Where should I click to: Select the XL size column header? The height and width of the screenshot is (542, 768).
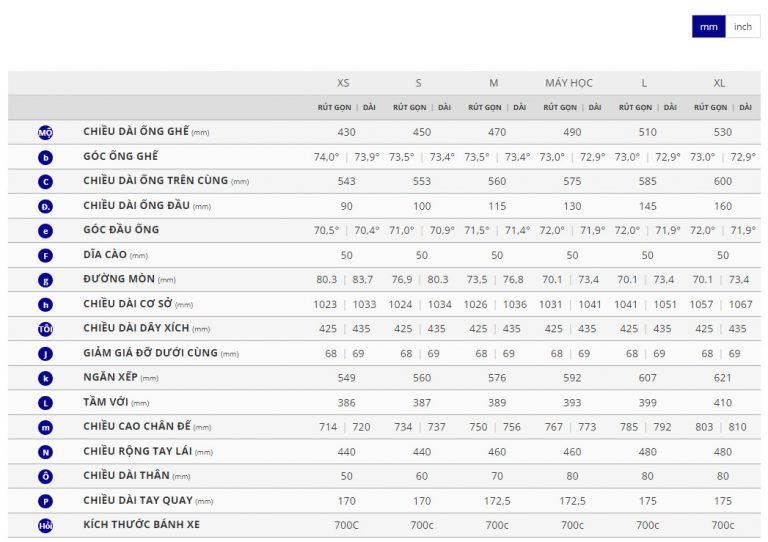pyautogui.click(x=719, y=83)
